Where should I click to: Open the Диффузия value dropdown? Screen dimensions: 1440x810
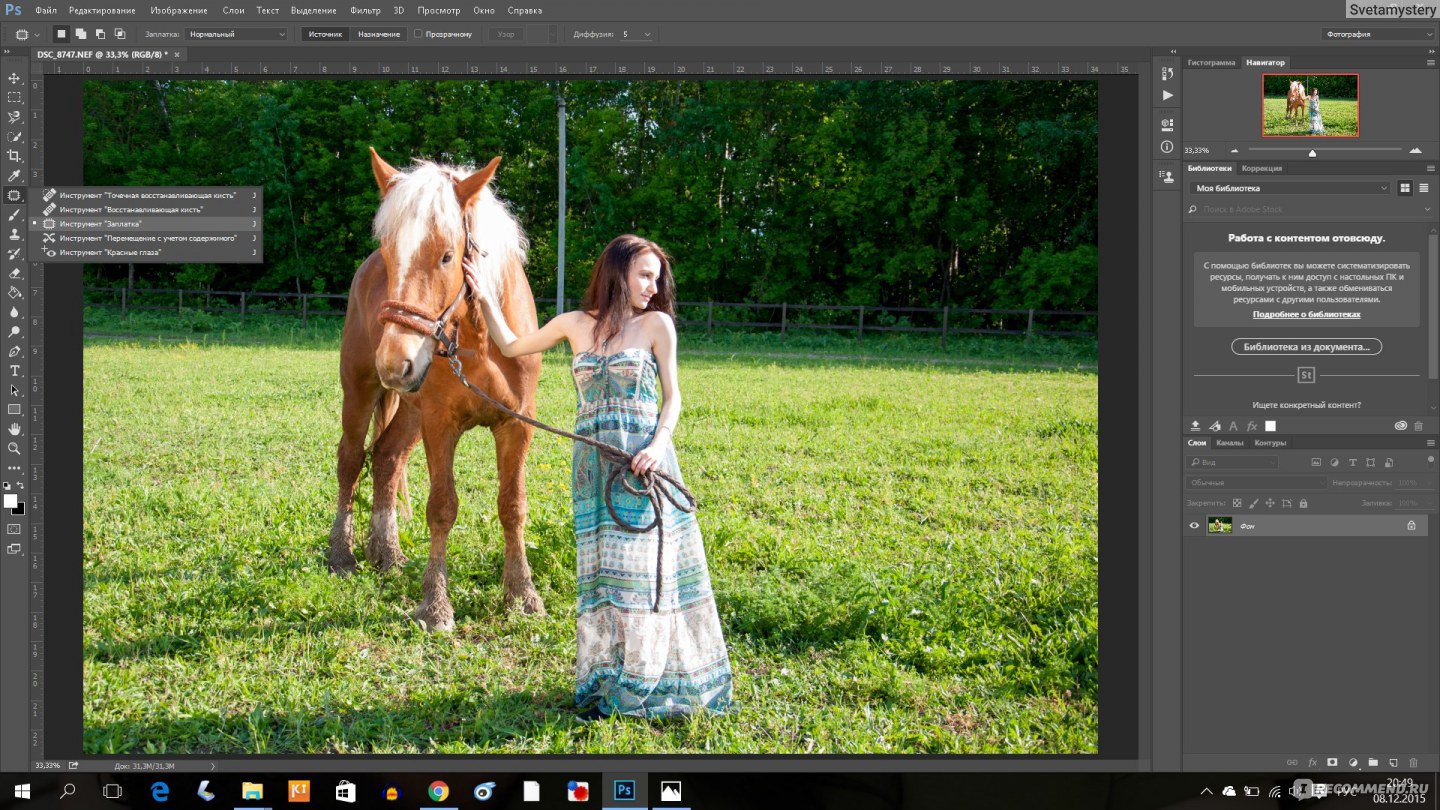tap(647, 34)
